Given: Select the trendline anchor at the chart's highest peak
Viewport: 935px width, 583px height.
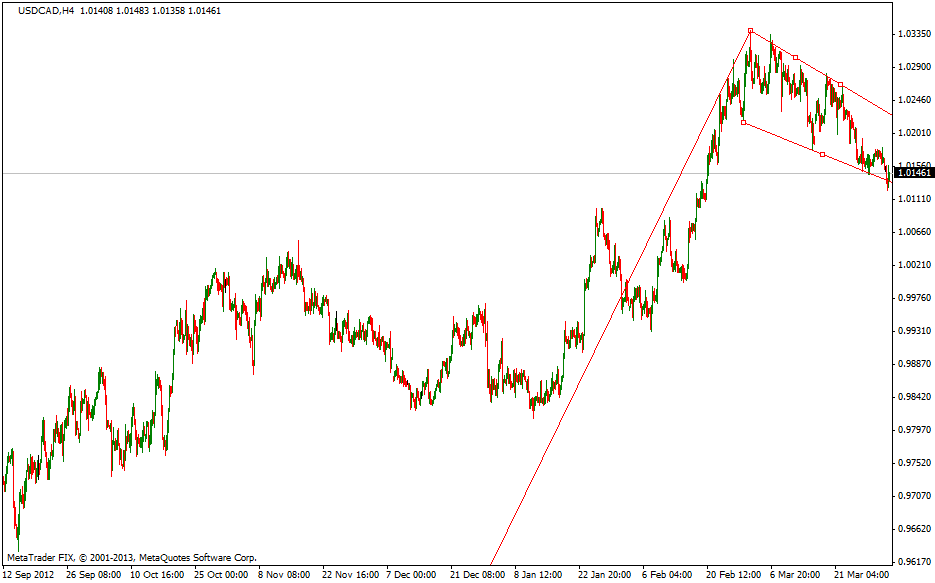Looking at the screenshot, I should click(750, 31).
